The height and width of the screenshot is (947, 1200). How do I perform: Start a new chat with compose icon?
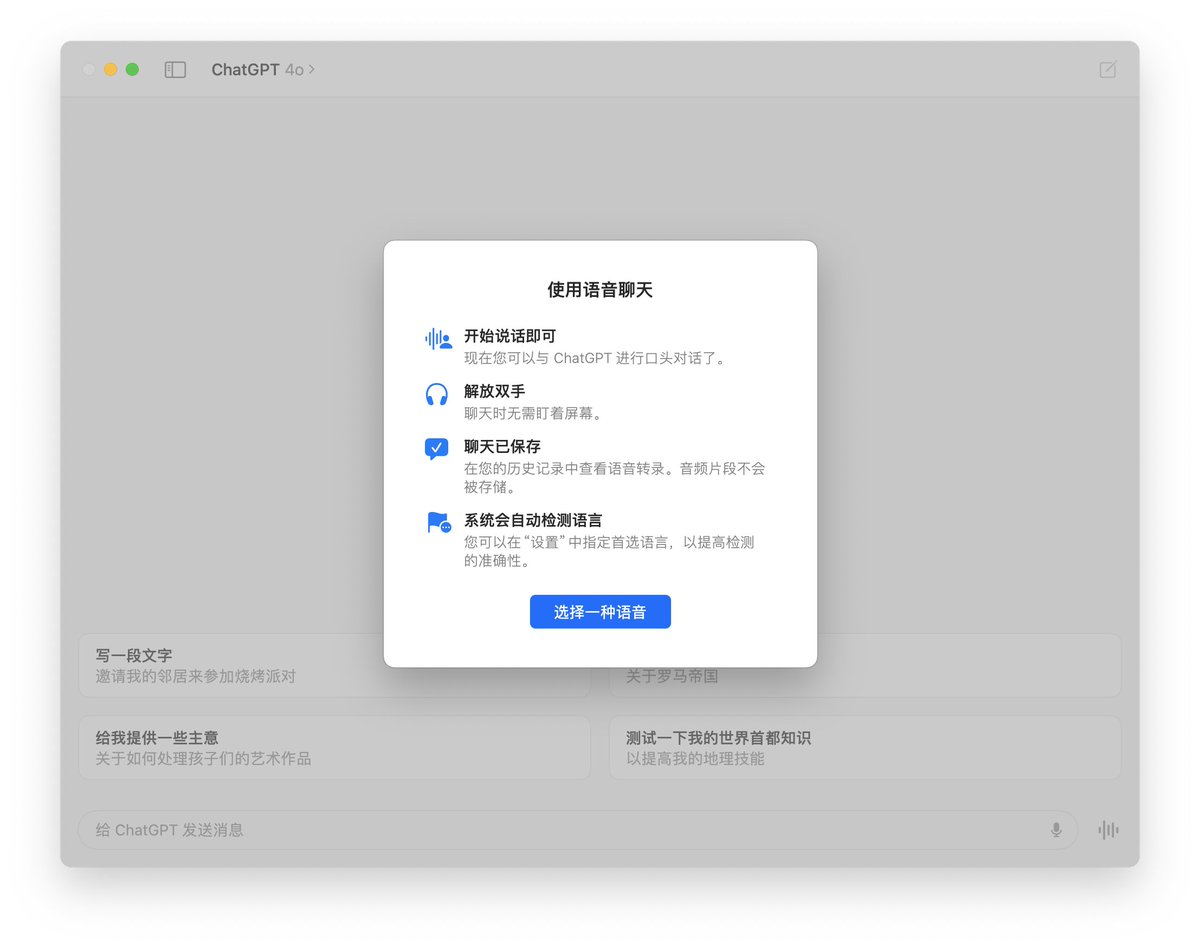click(x=1107, y=70)
